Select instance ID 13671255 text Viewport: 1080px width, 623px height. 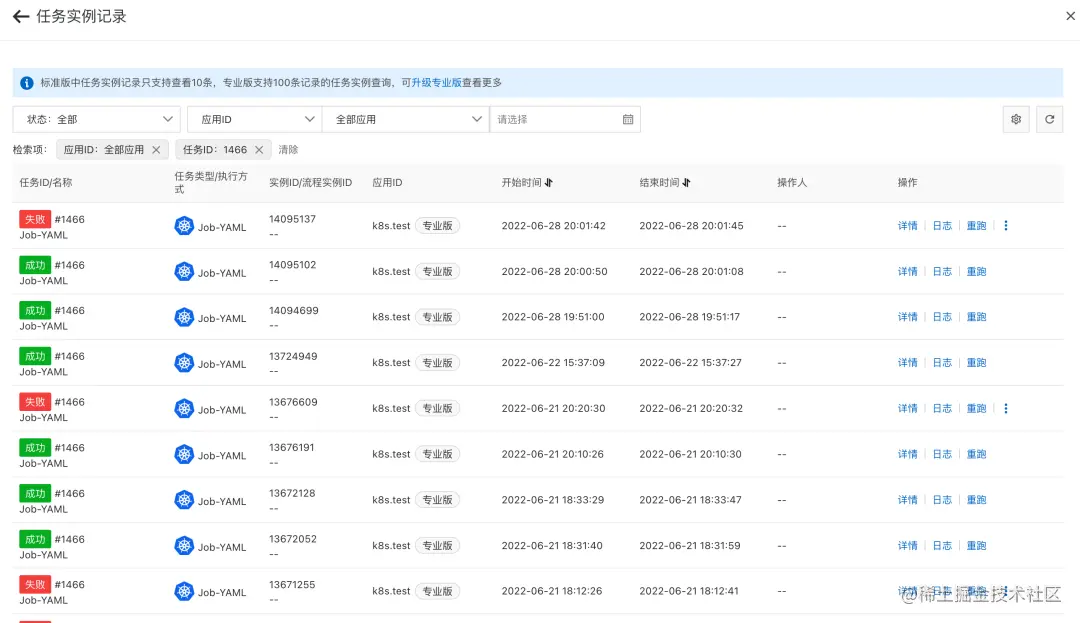292,584
